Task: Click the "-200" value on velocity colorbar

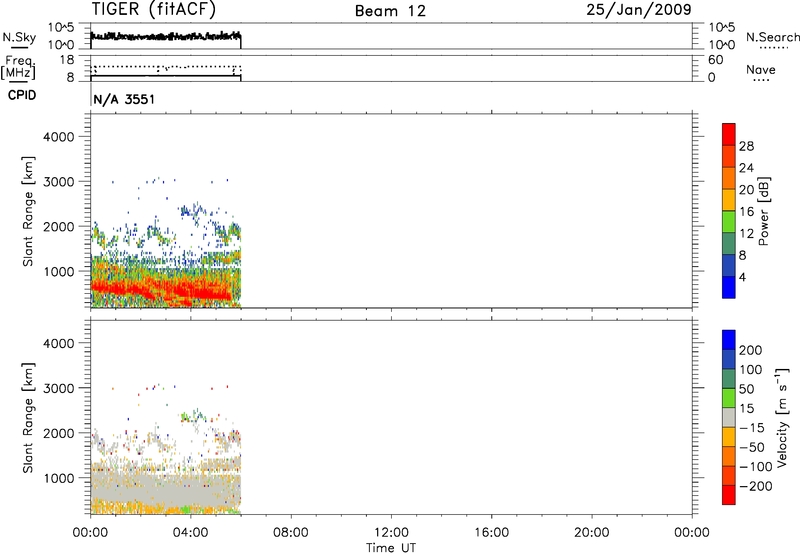Action: pyautogui.click(x=755, y=486)
